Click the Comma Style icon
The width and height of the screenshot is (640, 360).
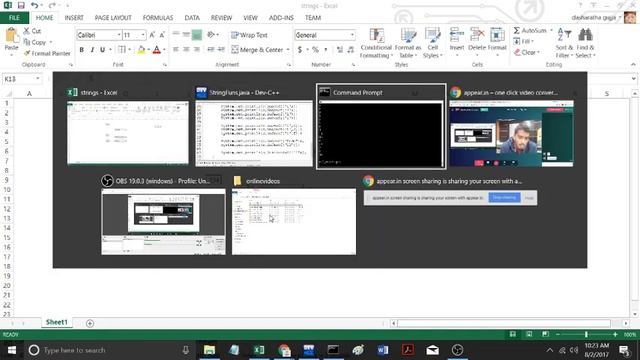coord(326,50)
